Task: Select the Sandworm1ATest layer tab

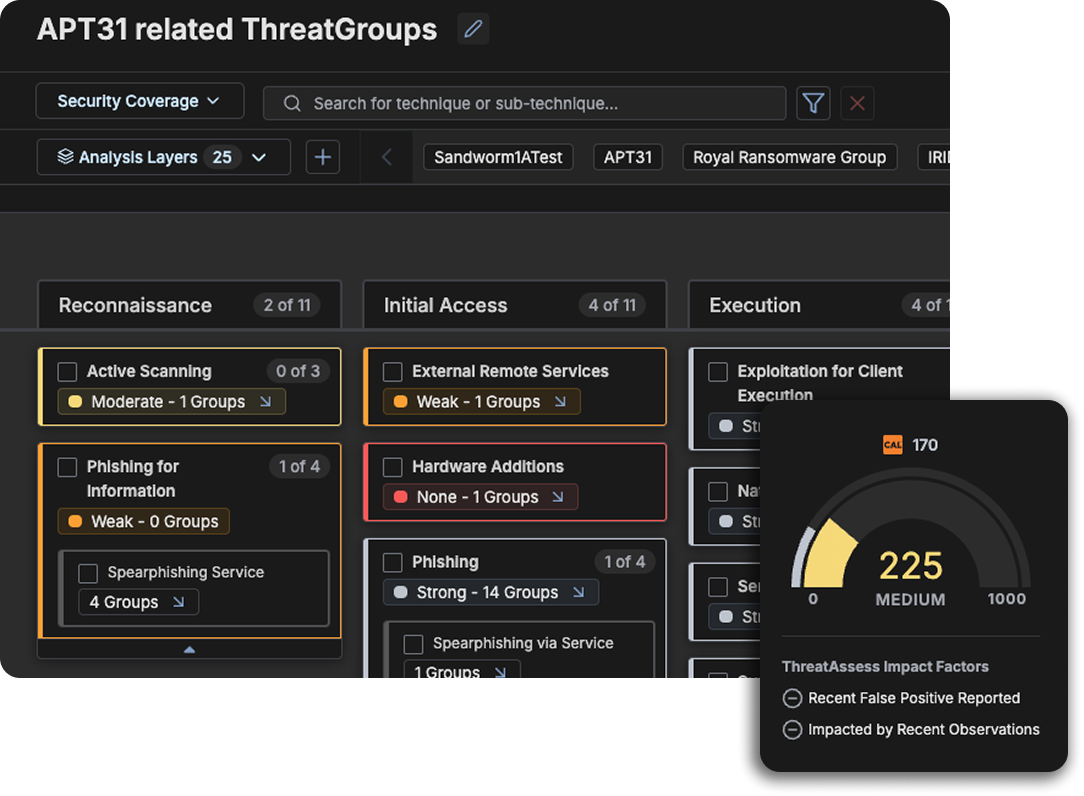Action: pyautogui.click(x=498, y=157)
